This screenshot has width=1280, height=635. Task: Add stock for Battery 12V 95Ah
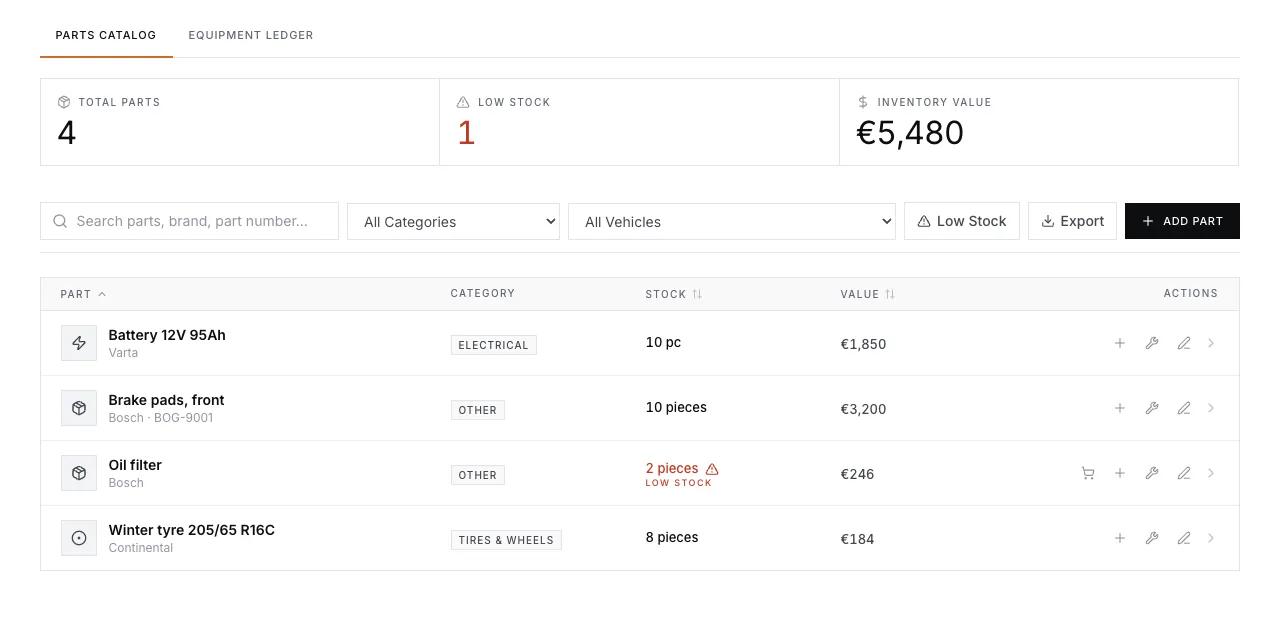(x=1120, y=343)
